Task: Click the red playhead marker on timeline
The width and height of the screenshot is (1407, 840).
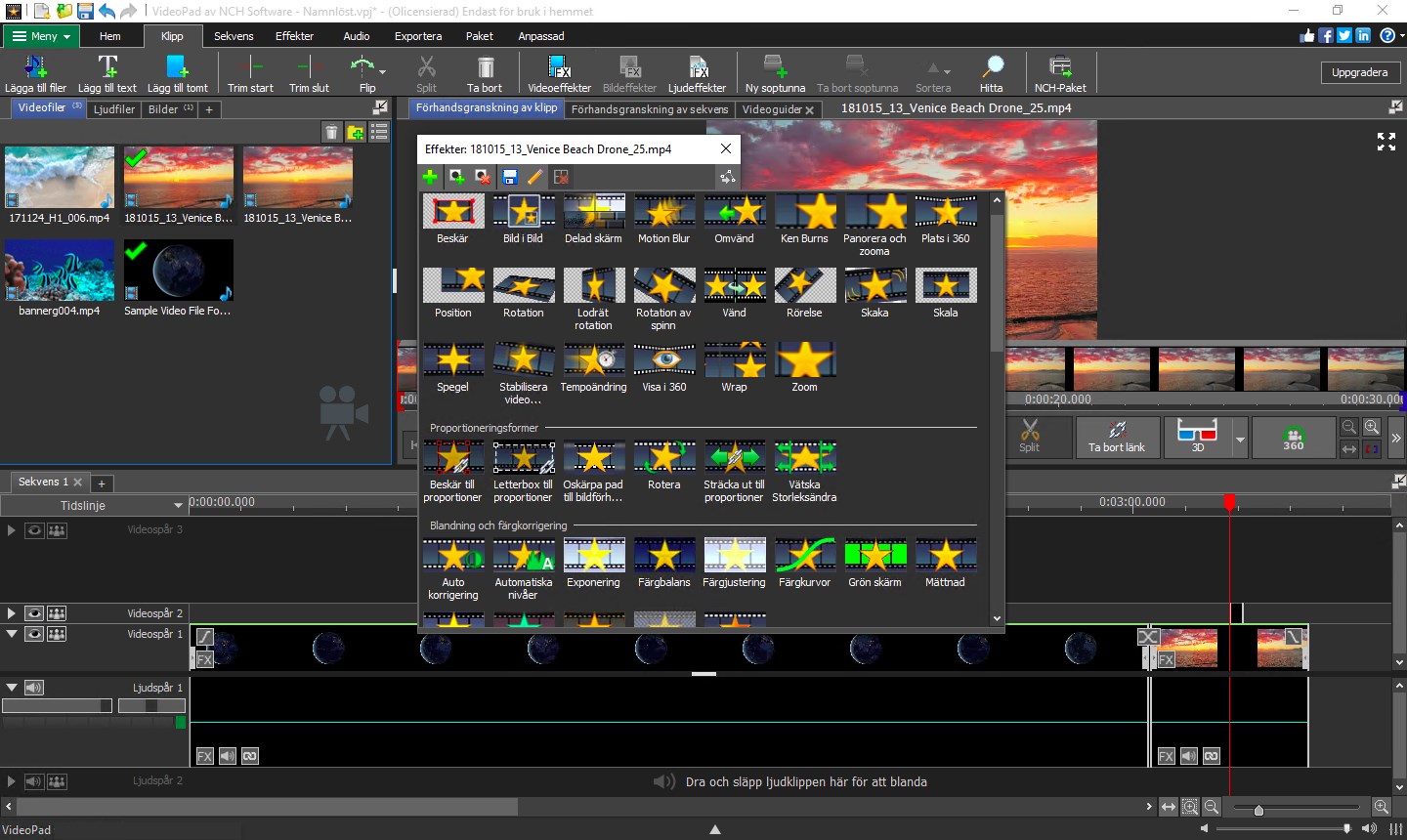Action: click(x=1229, y=503)
